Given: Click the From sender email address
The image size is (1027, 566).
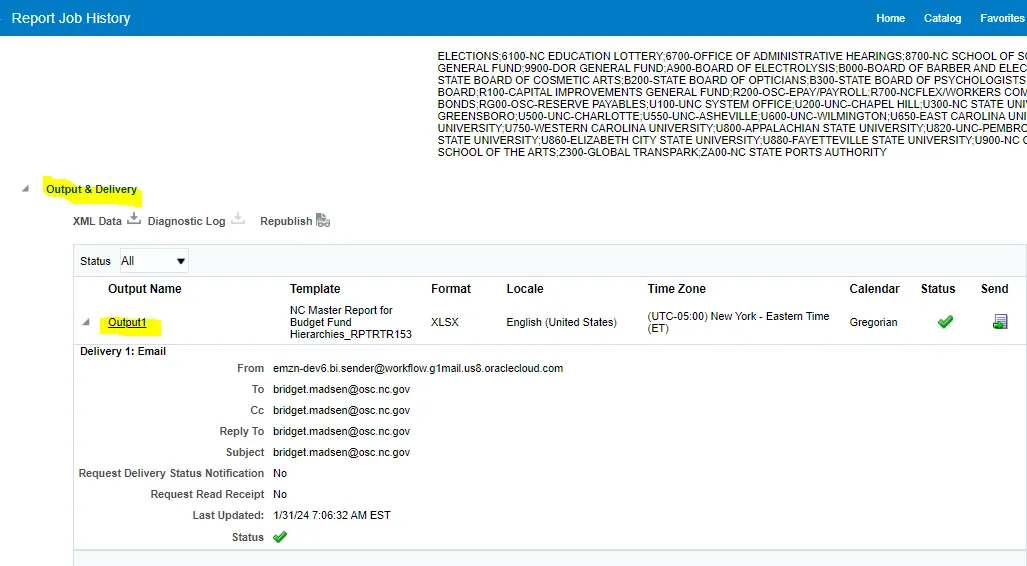Looking at the screenshot, I should pos(418,368).
